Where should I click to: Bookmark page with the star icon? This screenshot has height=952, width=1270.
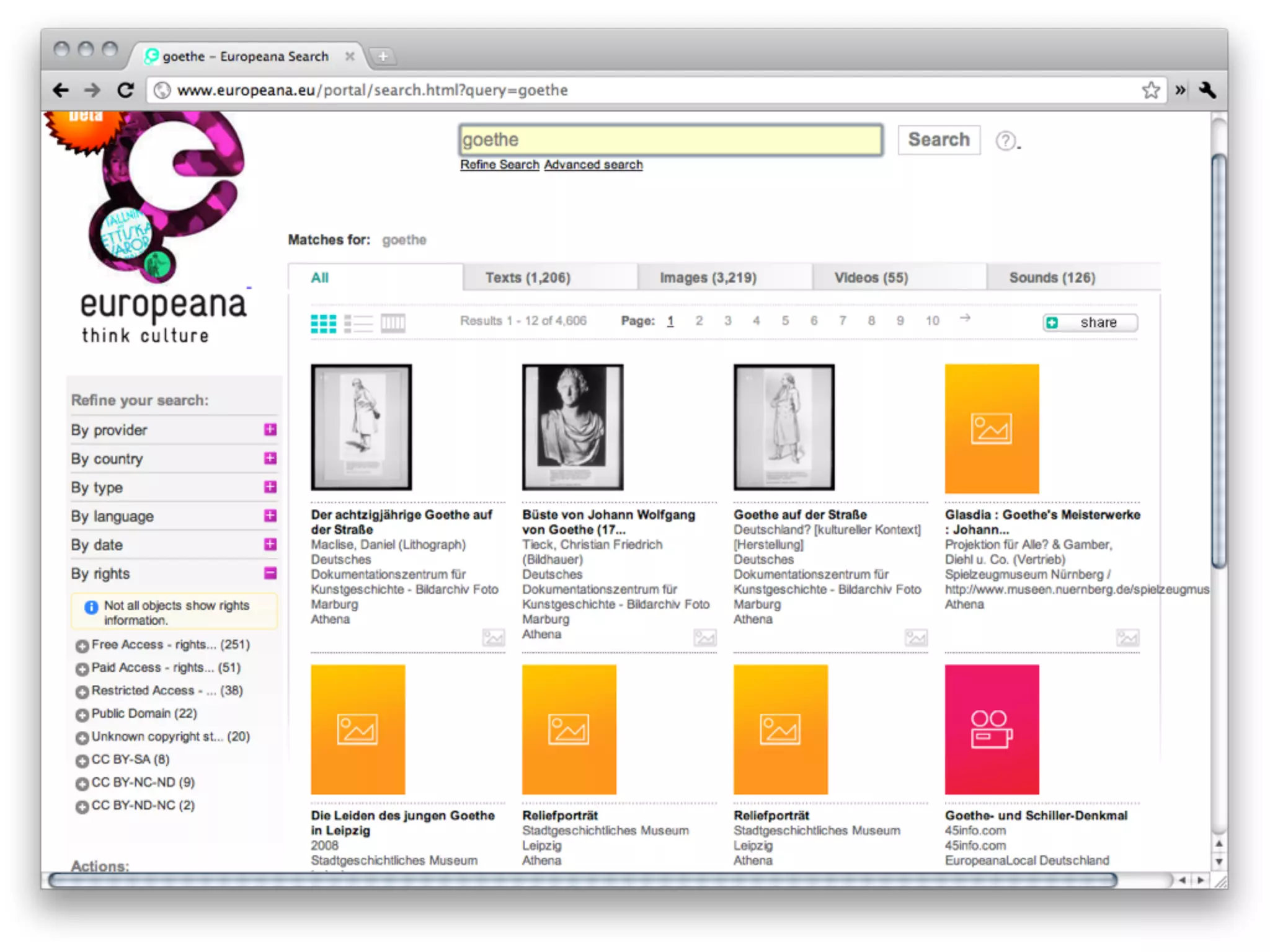pos(1150,90)
